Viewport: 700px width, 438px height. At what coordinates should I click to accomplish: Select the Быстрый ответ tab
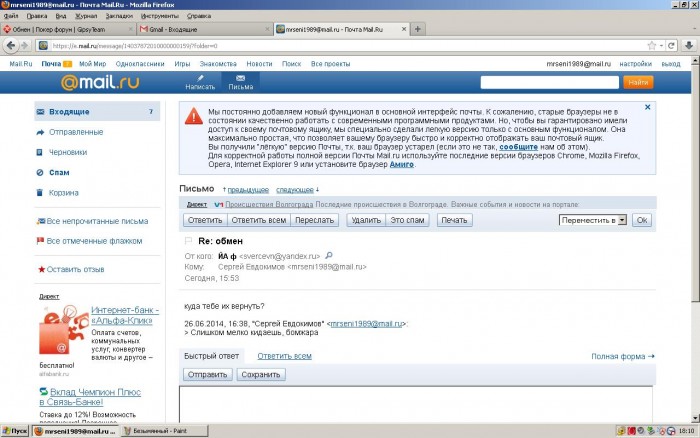click(212, 356)
